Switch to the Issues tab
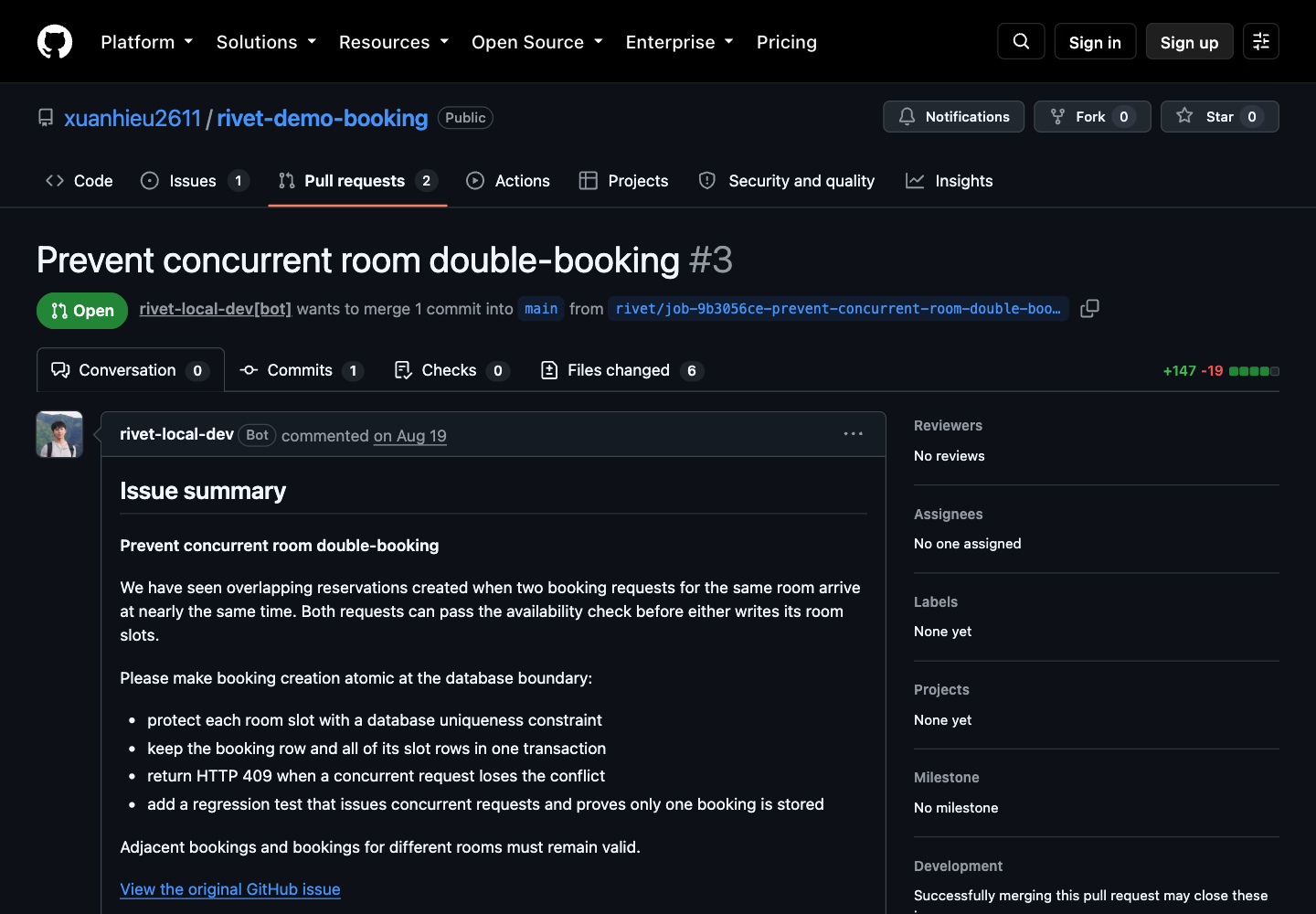 195,181
